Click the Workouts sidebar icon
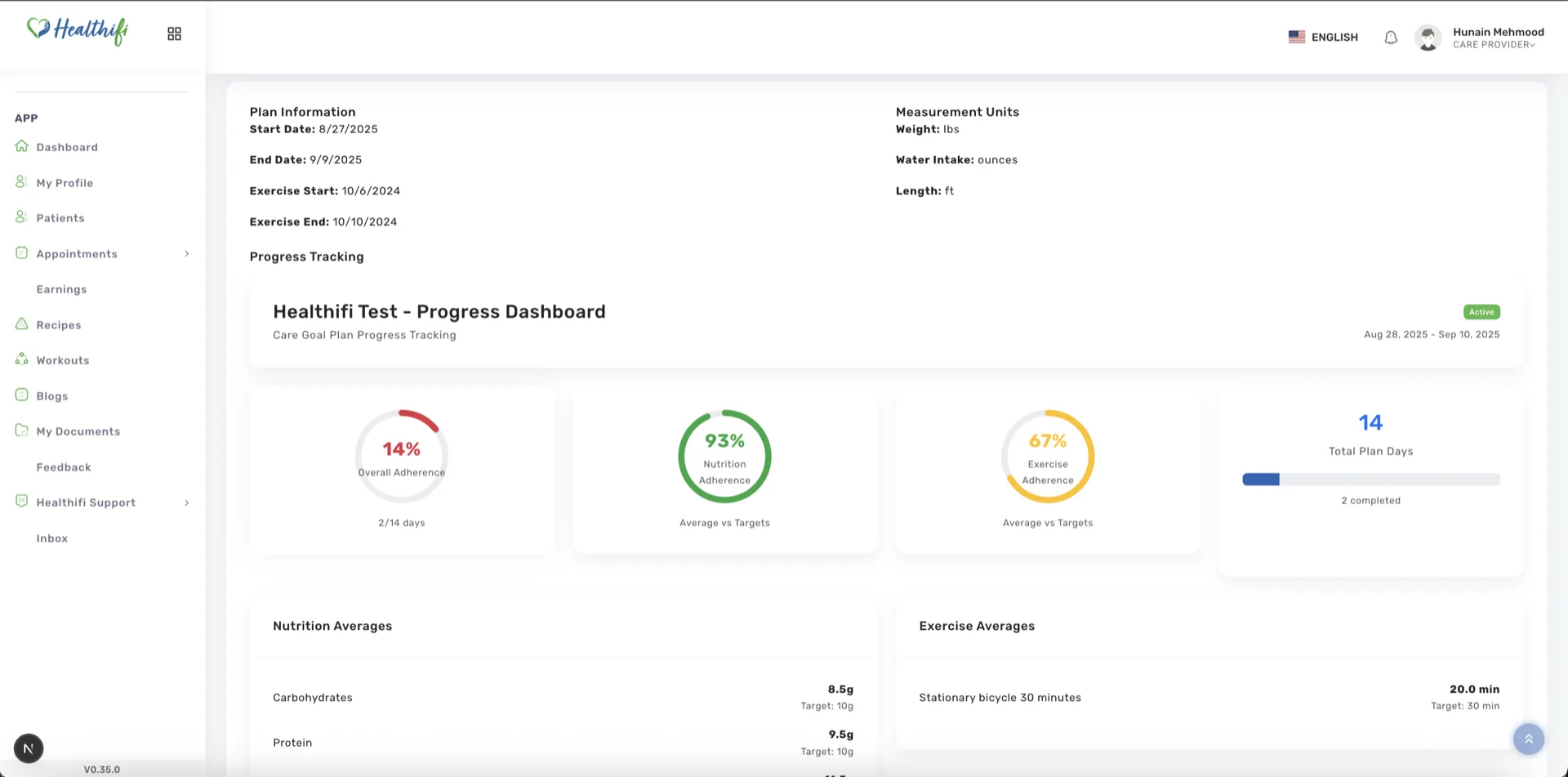The image size is (1568, 777). pyautogui.click(x=22, y=359)
